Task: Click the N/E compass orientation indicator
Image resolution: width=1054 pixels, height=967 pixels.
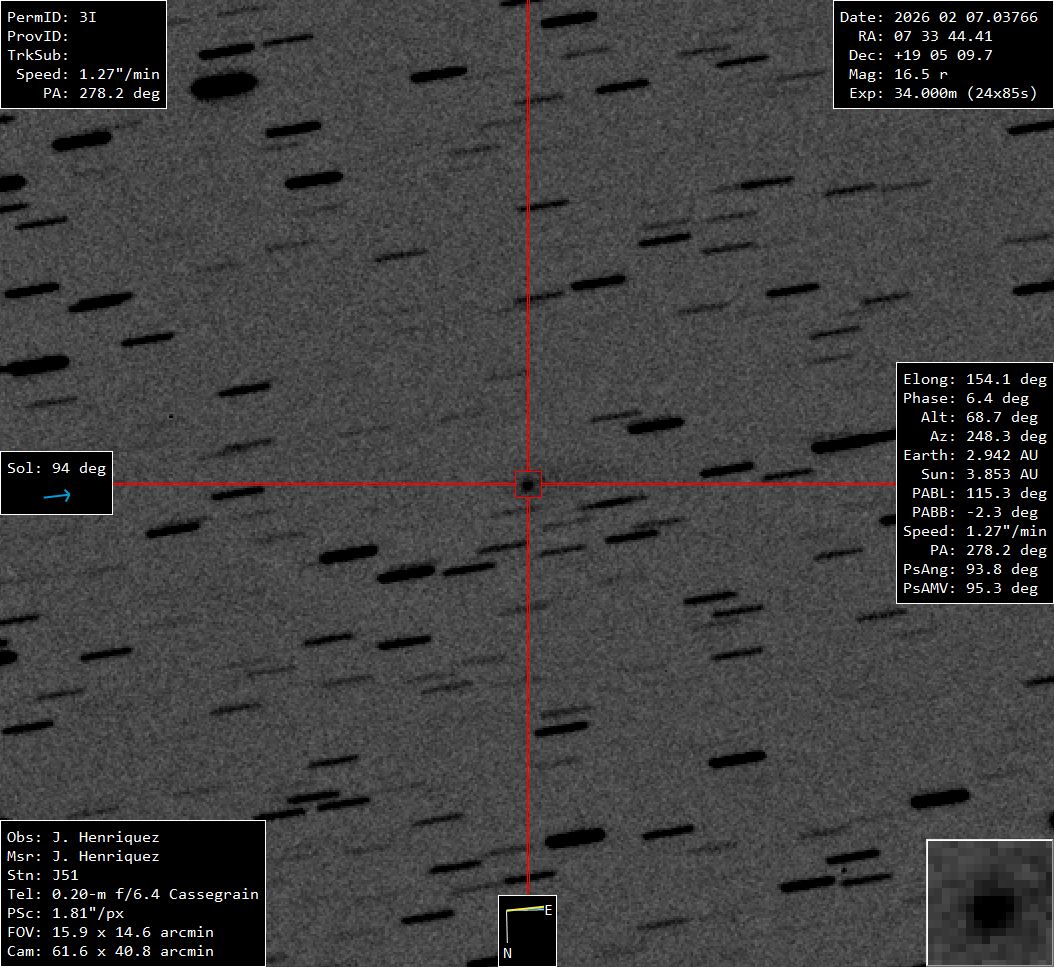Action: [x=527, y=930]
